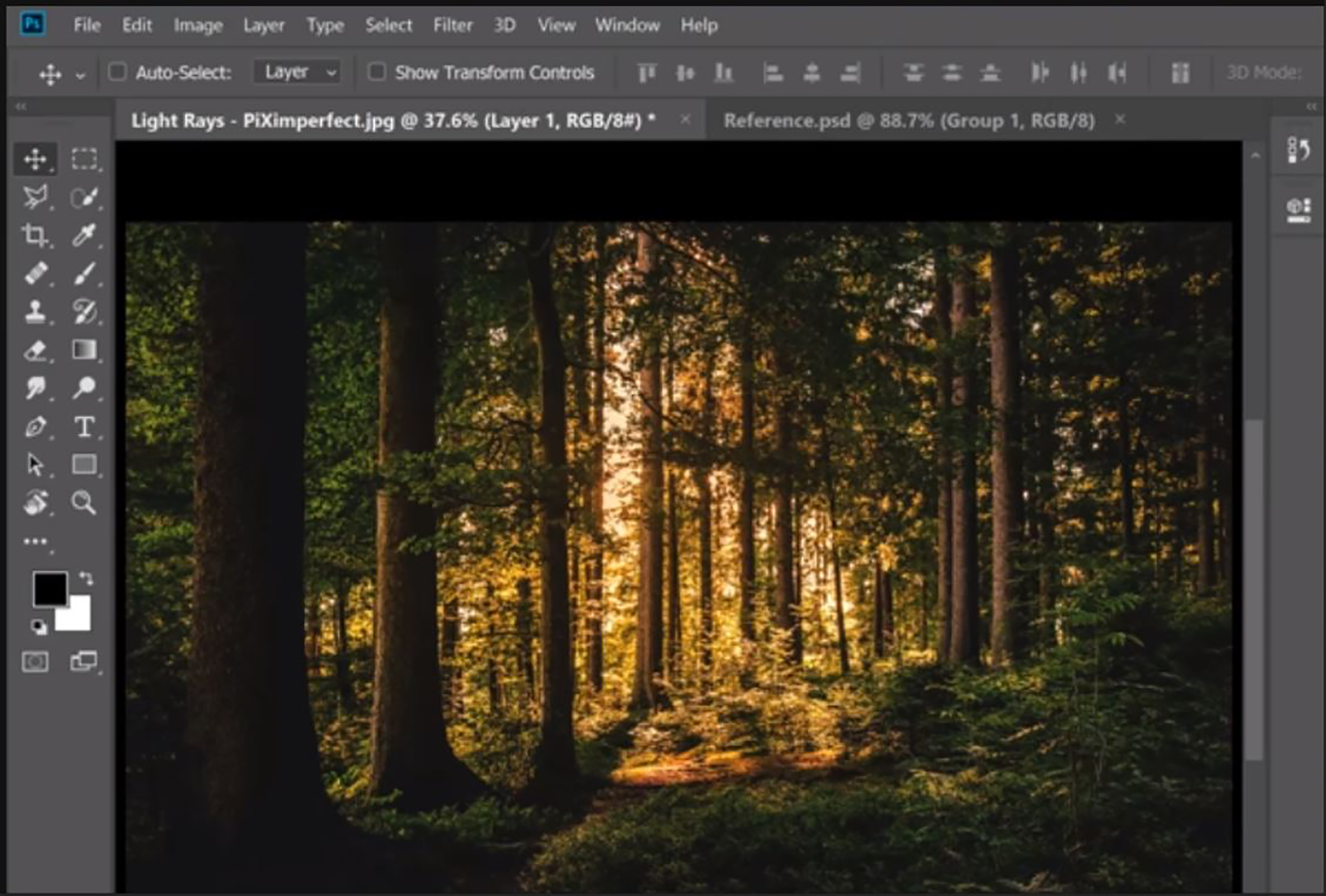Screen dimensions: 1326x896
Task: Align bottom edges button
Action: point(723,72)
